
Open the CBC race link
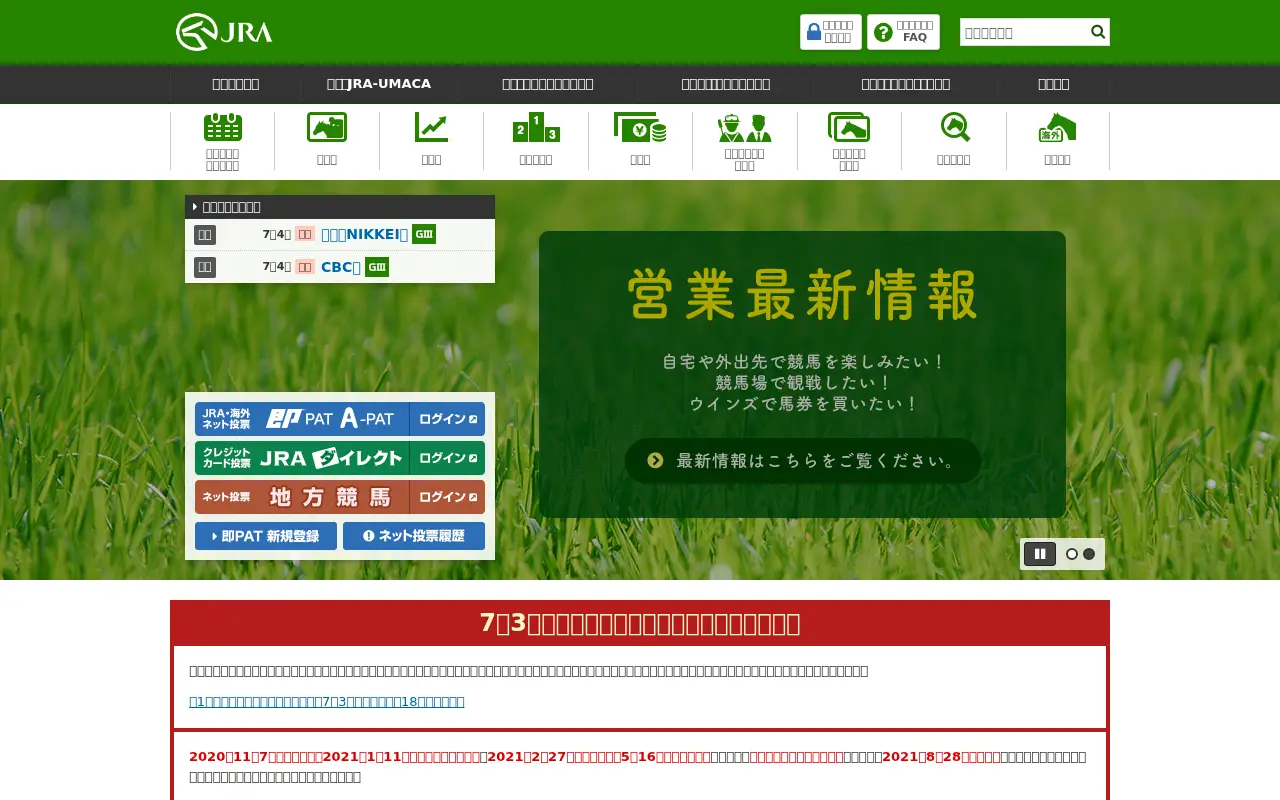[341, 267]
